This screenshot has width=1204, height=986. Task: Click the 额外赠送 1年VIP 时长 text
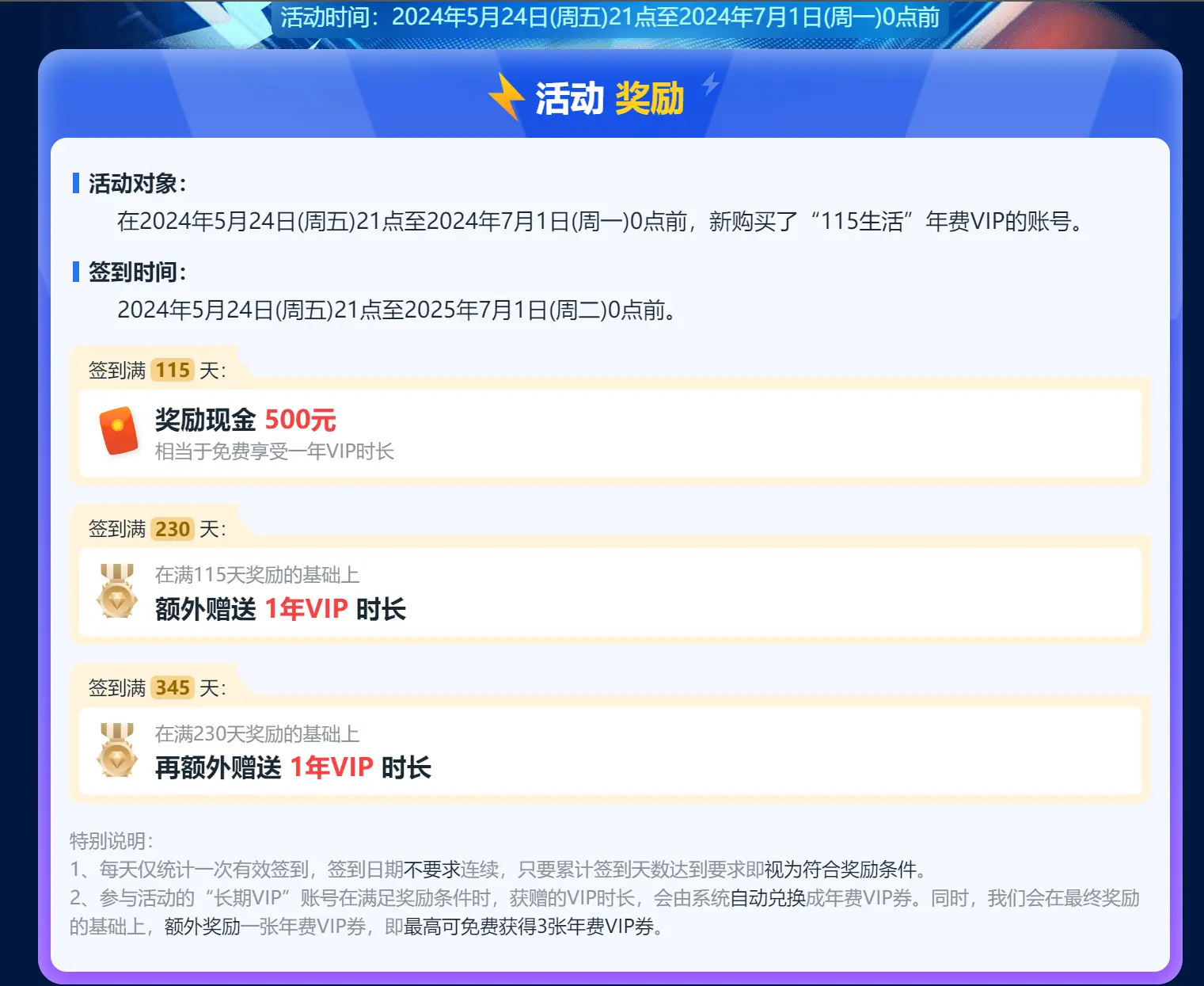pyautogui.click(x=280, y=609)
